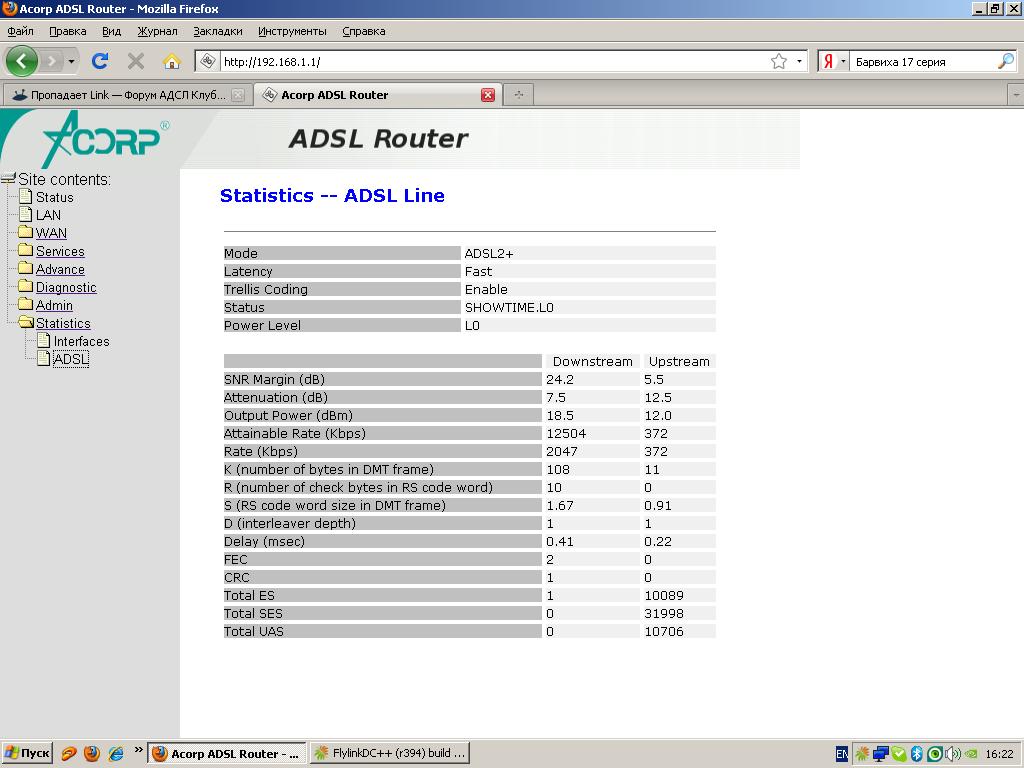Viewport: 1024px width, 768px height.
Task: Open a new tab with the plus button
Action: tap(519, 95)
